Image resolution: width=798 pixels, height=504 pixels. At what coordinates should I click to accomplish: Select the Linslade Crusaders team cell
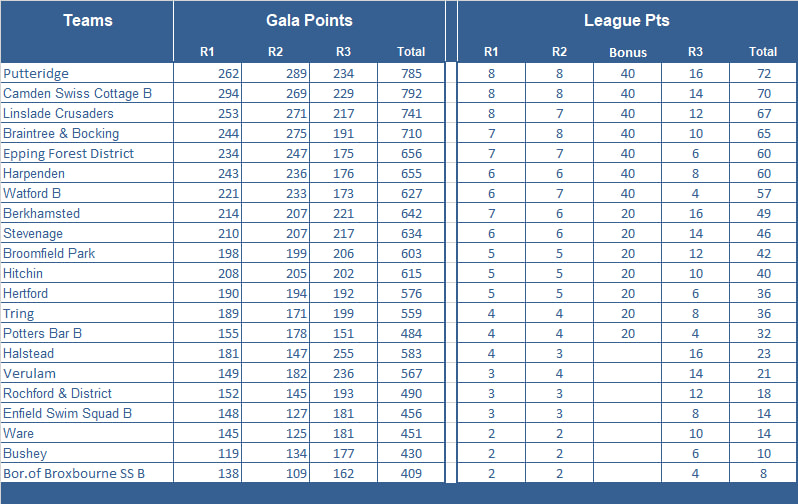tap(87, 114)
